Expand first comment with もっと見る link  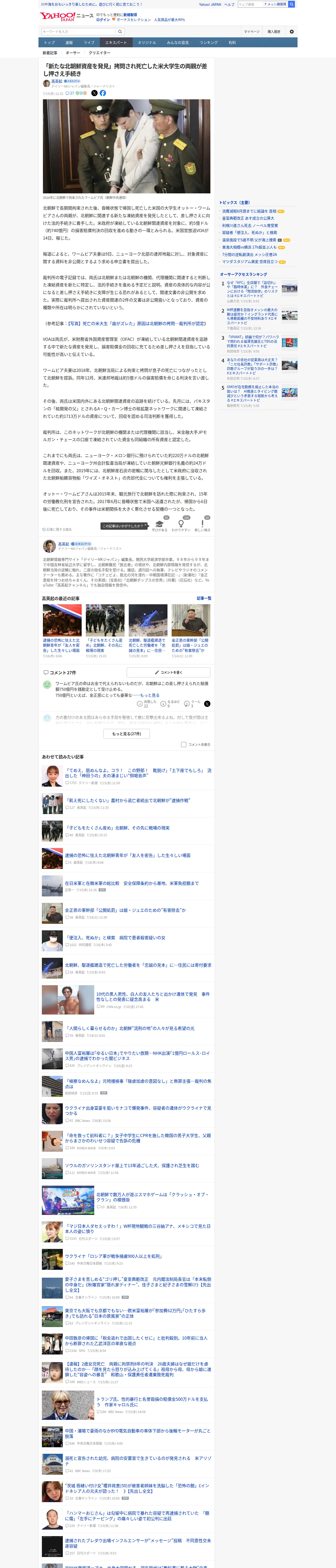[x=150, y=695]
